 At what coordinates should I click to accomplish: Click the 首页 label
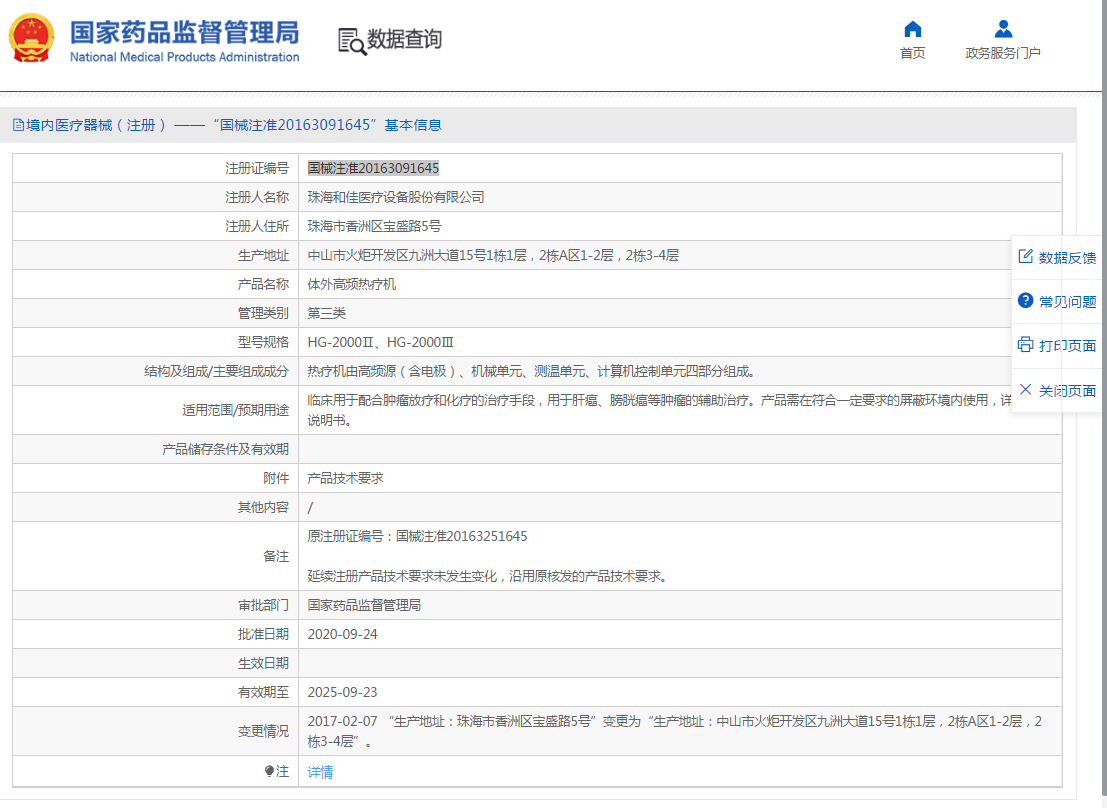(x=912, y=53)
